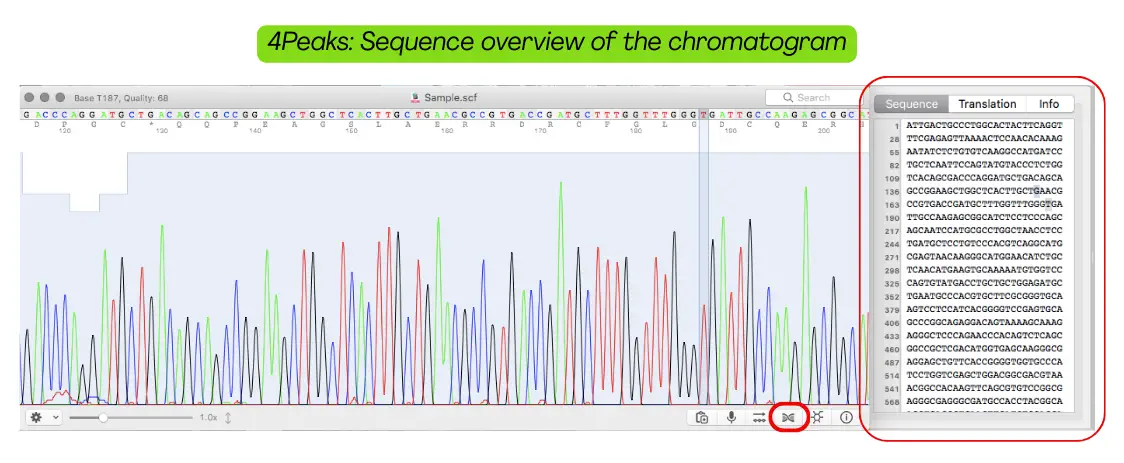Switch to the Sequence tab
This screenshot has width=1124, height=463.
(x=911, y=104)
